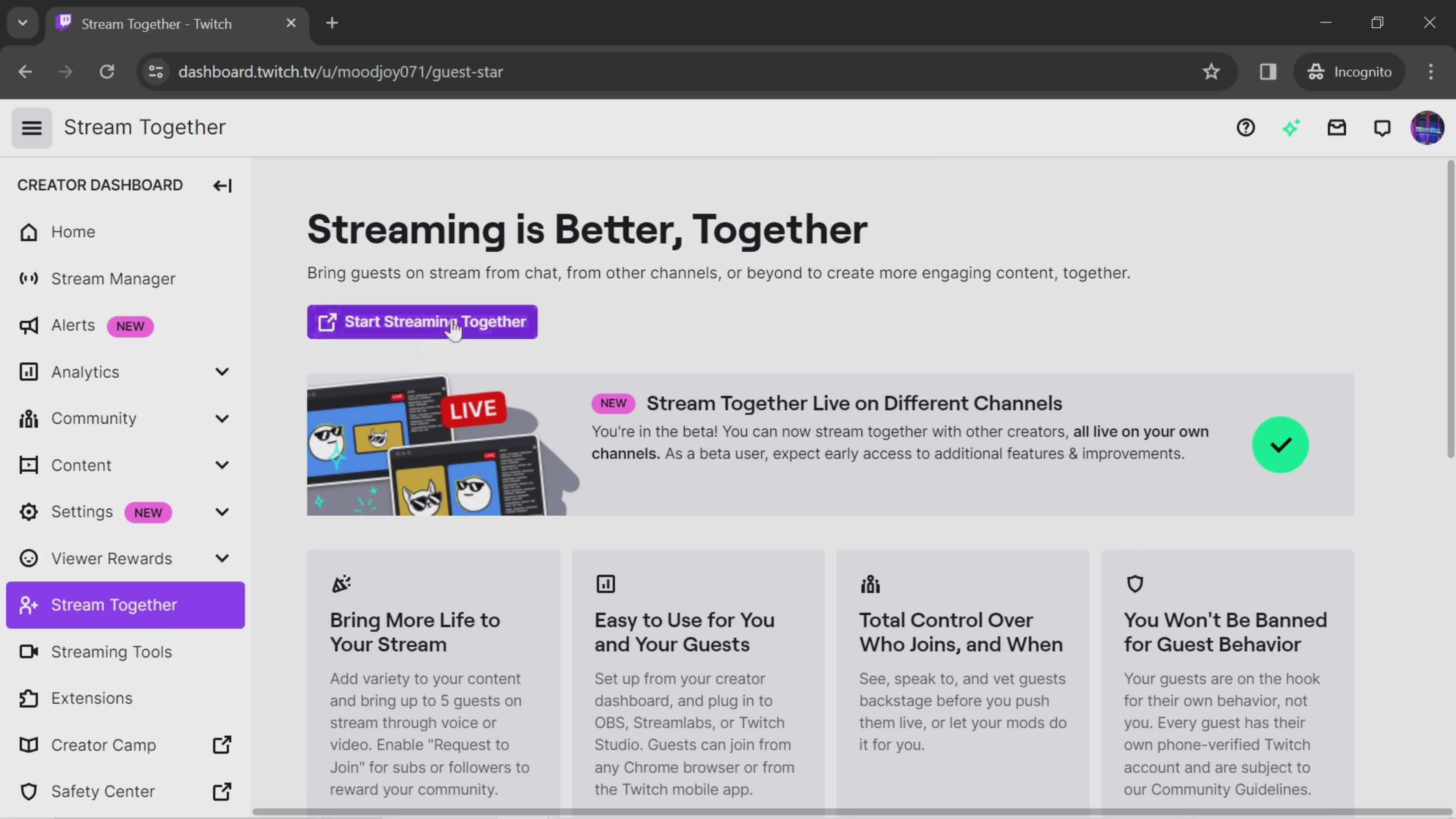Click the Incognito indicator button
1456x819 pixels.
(1349, 72)
